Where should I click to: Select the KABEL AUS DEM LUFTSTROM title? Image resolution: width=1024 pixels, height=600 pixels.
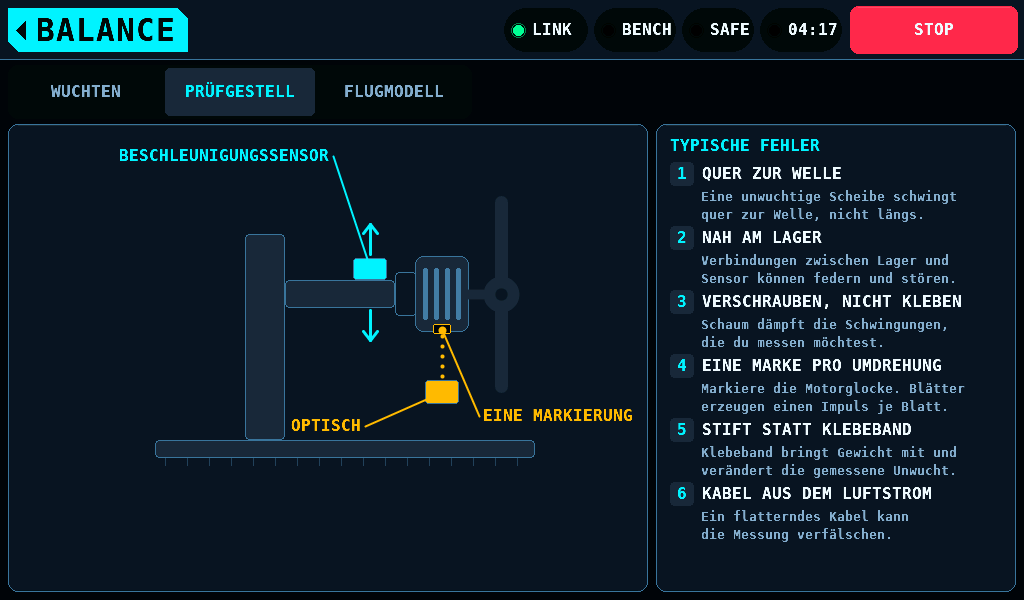pyautogui.click(x=816, y=494)
